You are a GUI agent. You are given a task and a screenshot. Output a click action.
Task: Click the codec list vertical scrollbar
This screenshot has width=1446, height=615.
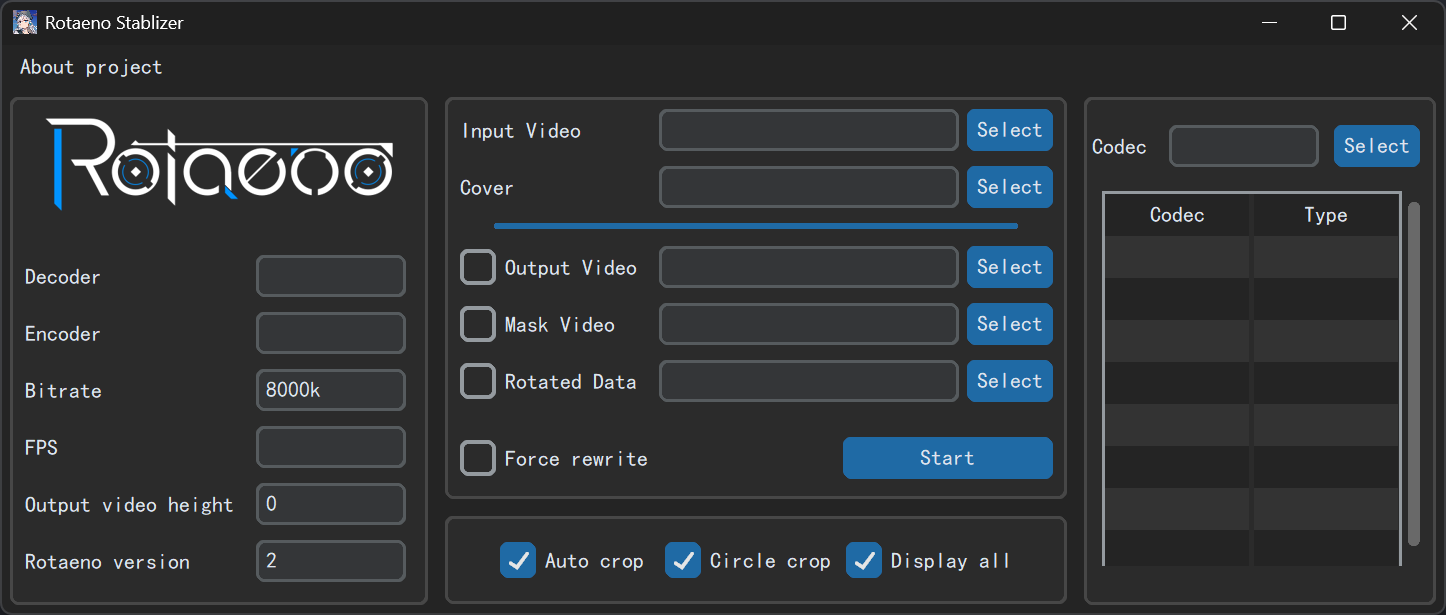(x=1414, y=374)
